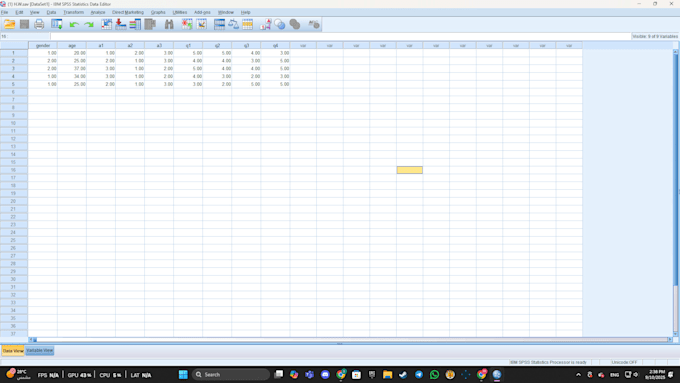Show hidden system tray icons
The width and height of the screenshot is (680, 383).
[x=578, y=374]
